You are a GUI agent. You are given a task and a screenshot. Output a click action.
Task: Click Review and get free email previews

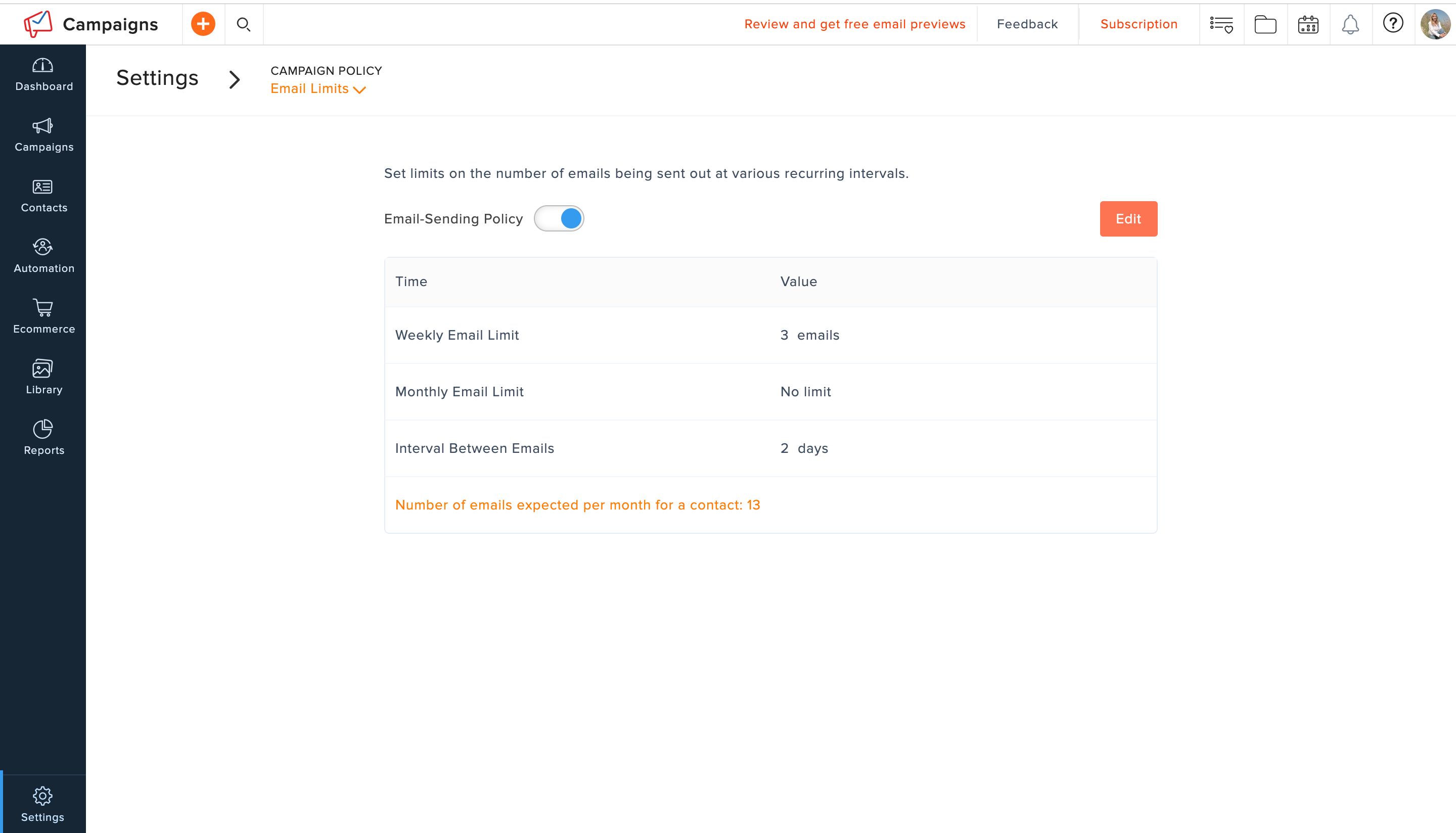click(x=855, y=24)
